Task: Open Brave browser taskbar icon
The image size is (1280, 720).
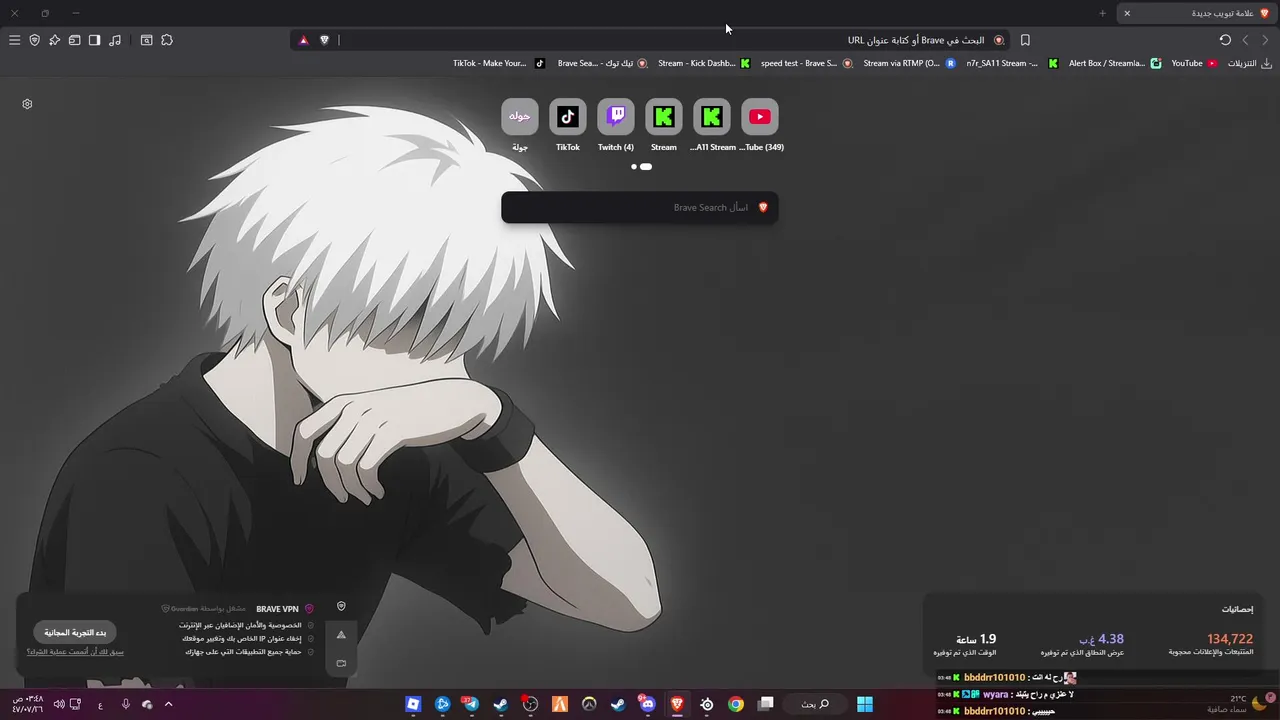Action: (677, 704)
